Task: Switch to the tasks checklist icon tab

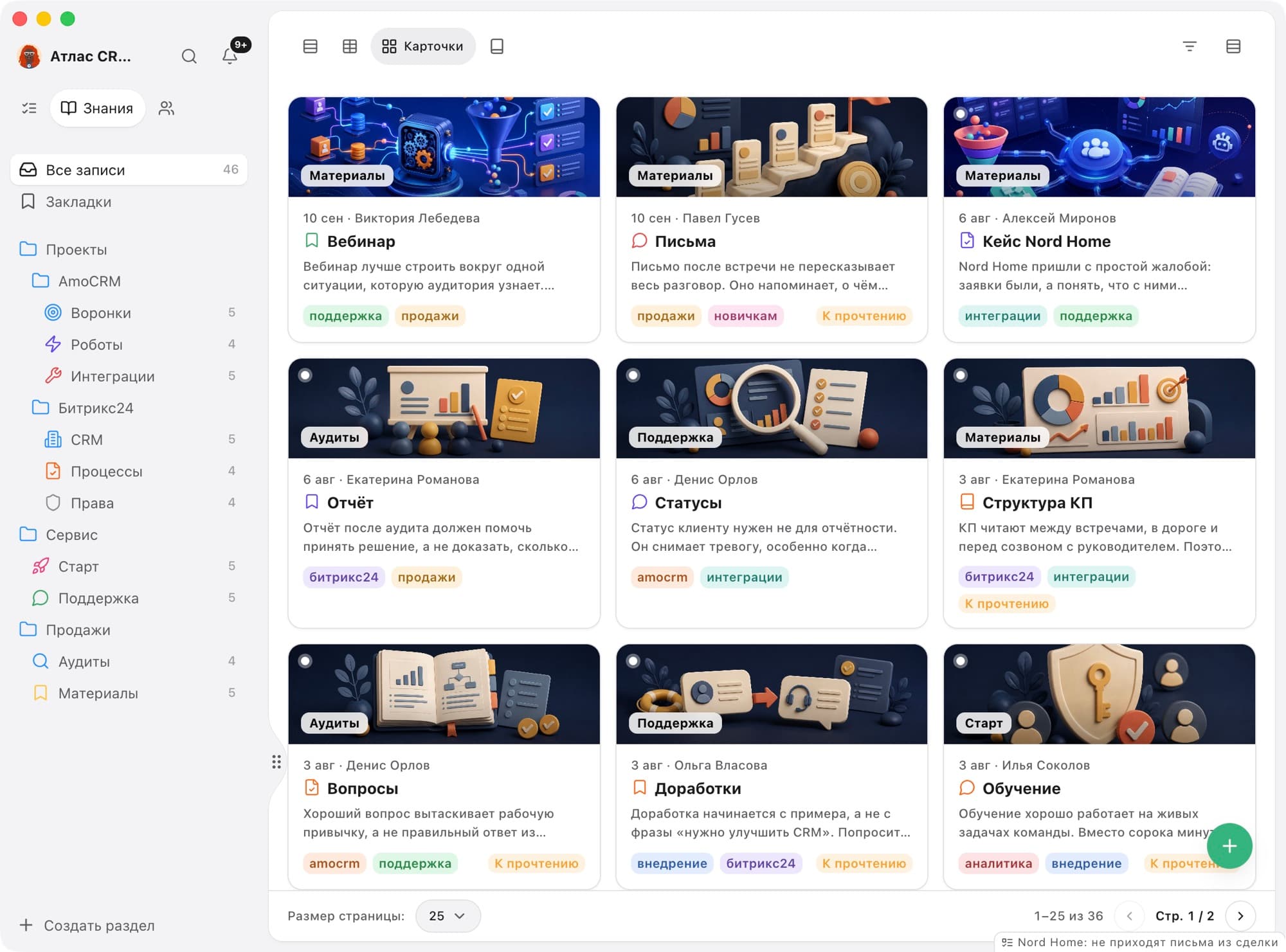Action: click(x=29, y=108)
